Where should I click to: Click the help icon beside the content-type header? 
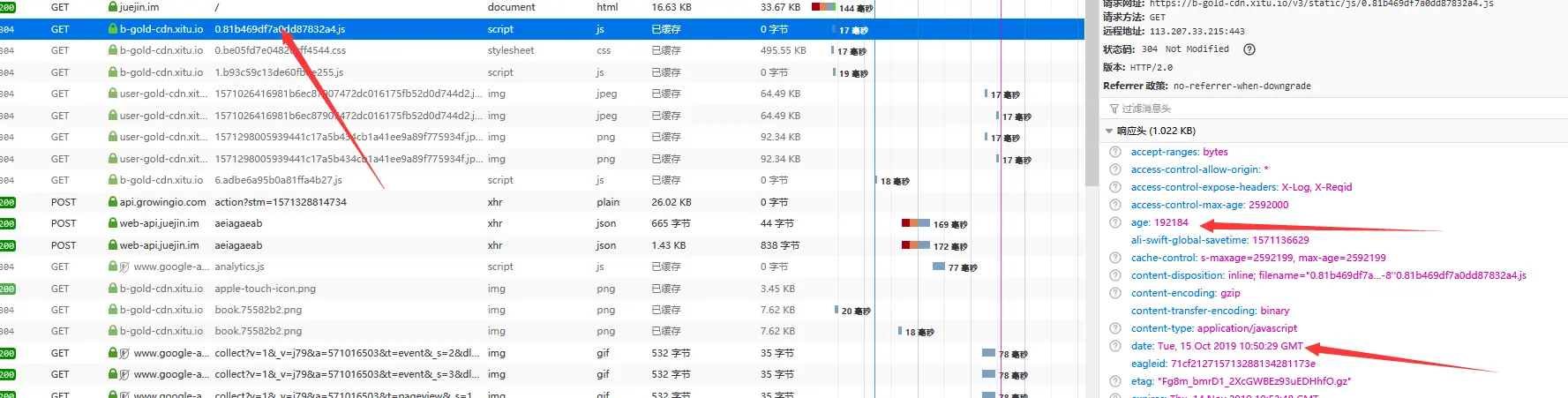click(1115, 328)
